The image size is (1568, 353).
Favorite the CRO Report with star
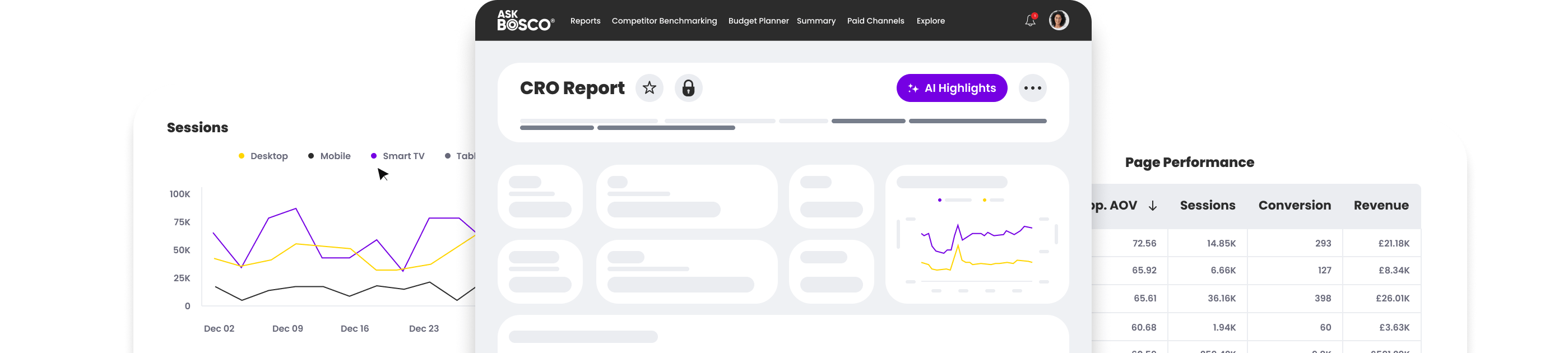click(650, 89)
